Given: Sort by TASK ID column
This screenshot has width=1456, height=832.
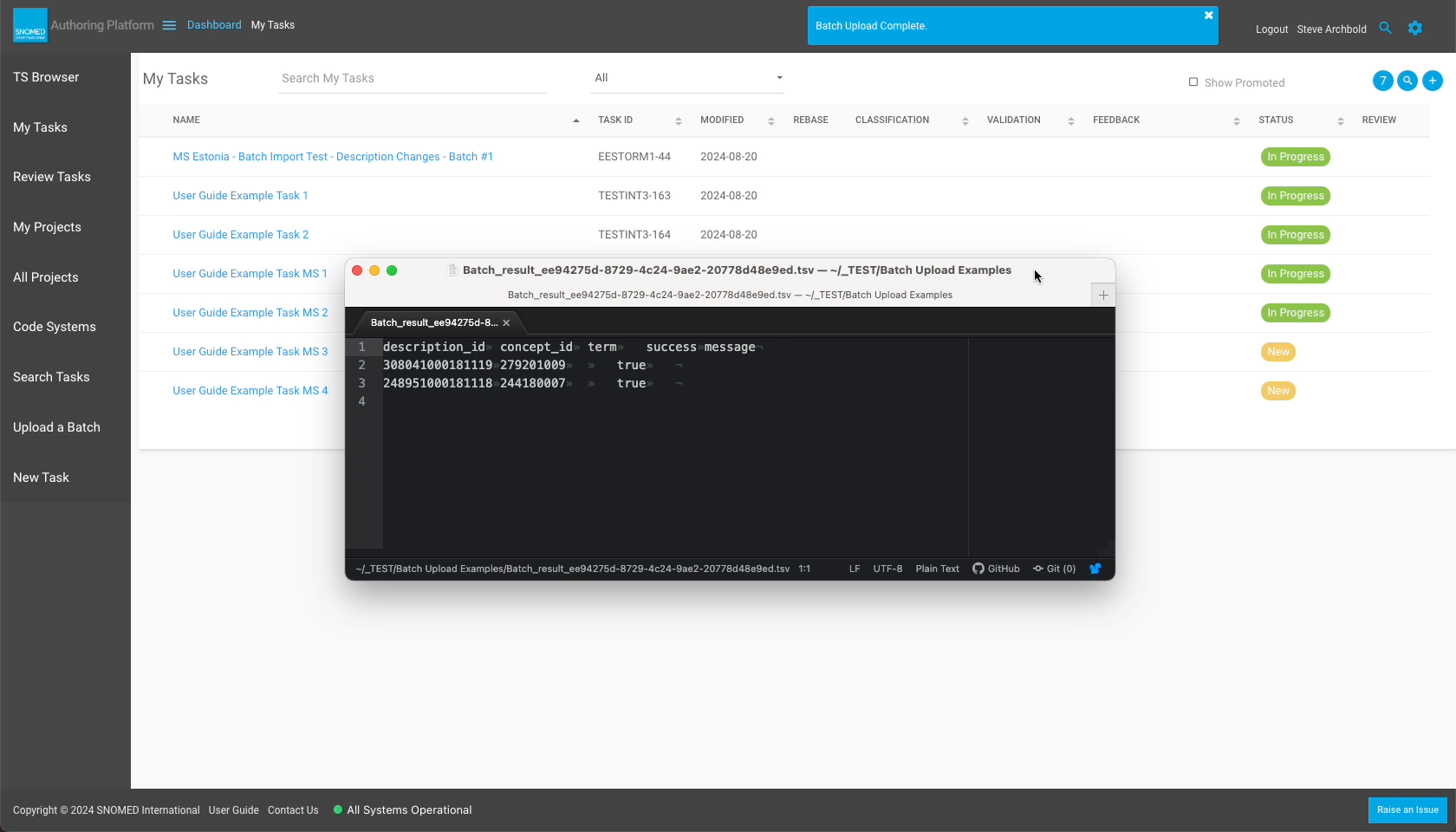Looking at the screenshot, I should (x=679, y=120).
